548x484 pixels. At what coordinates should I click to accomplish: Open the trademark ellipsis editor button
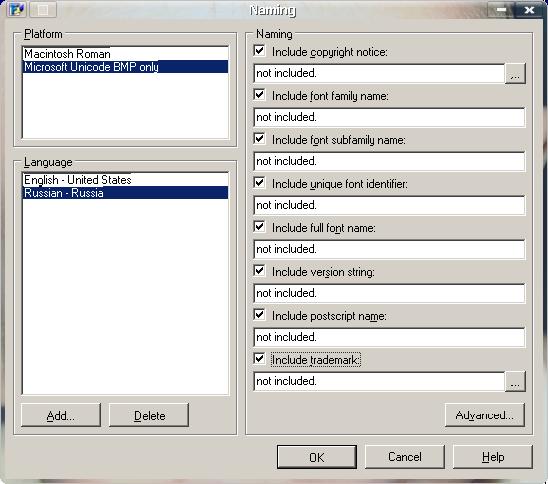tap(515, 381)
